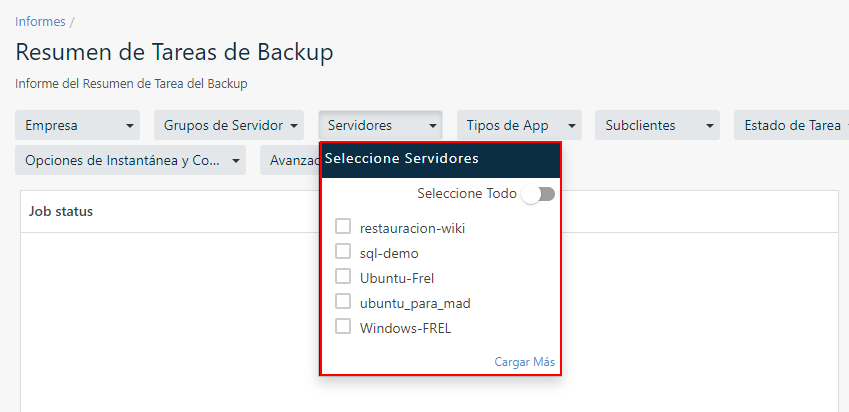Expand the Subclientes filter dropdown
849x412 pixels.
pyautogui.click(x=657, y=126)
